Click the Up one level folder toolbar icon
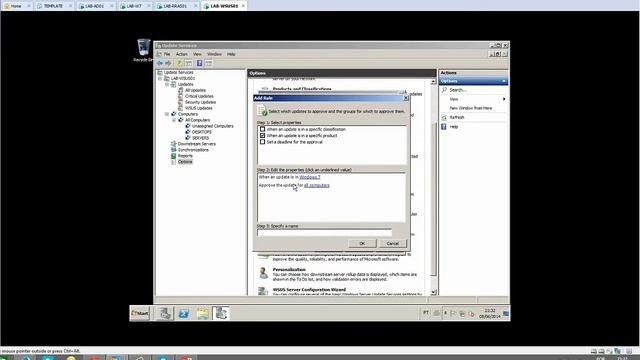640x360 pixels. tap(179, 63)
